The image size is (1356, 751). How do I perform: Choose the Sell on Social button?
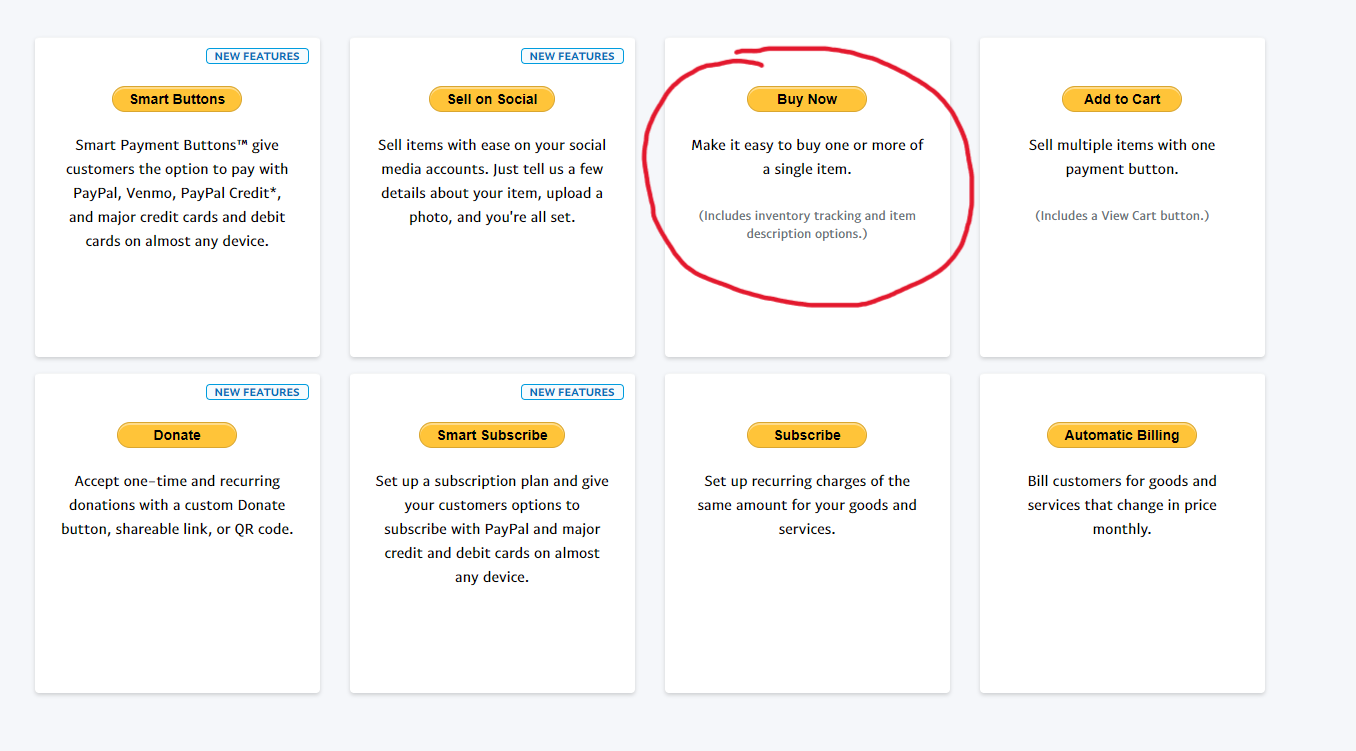[492, 99]
